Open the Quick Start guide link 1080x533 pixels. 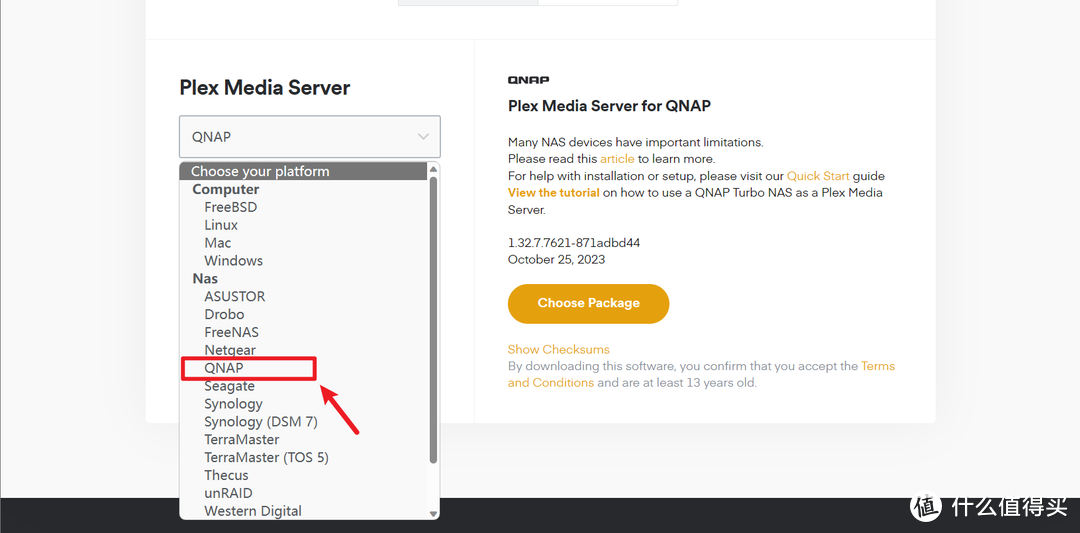(818, 176)
